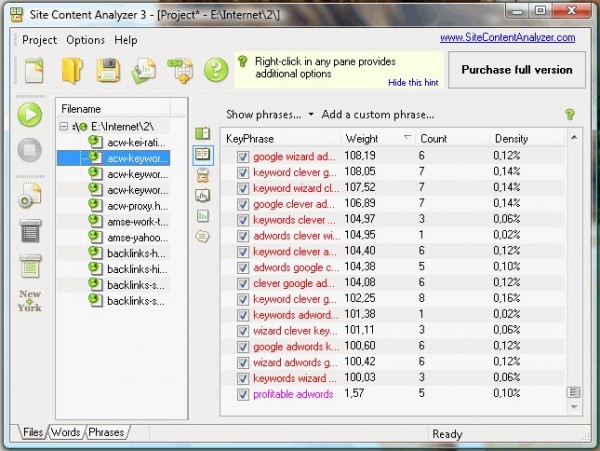Click the 'wizard clever key...' phrase

click(295, 331)
